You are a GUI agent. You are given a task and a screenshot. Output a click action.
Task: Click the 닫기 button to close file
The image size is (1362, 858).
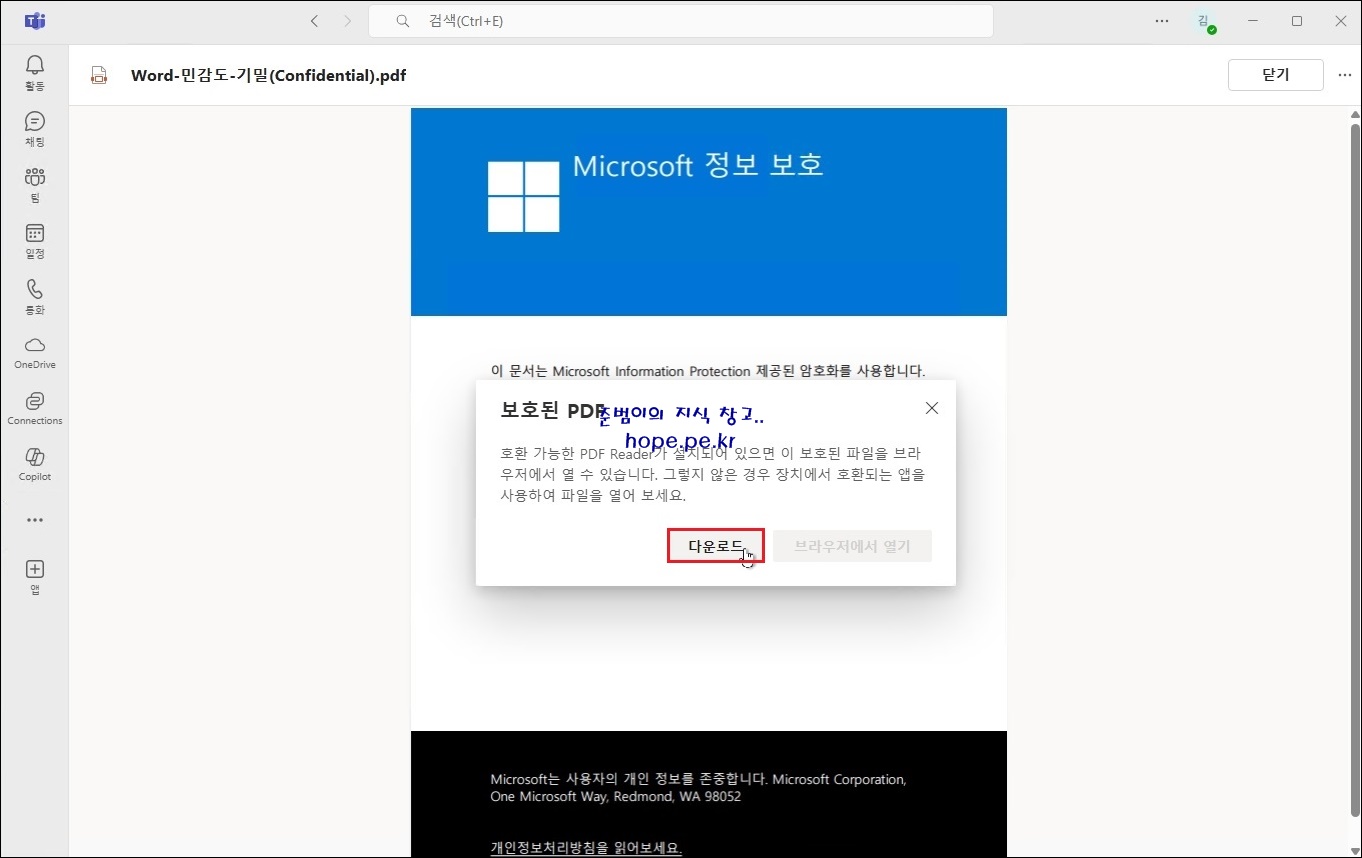1275,75
